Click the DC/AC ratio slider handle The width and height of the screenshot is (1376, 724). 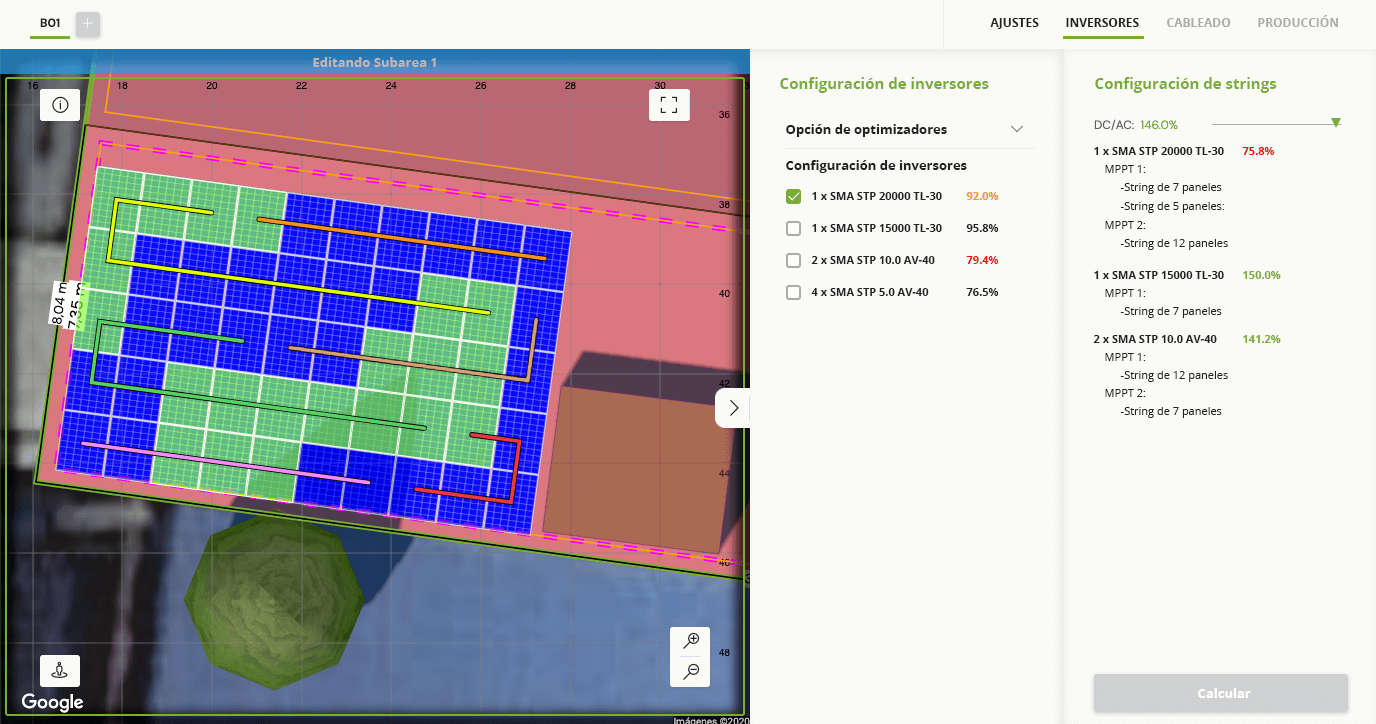coord(1336,123)
